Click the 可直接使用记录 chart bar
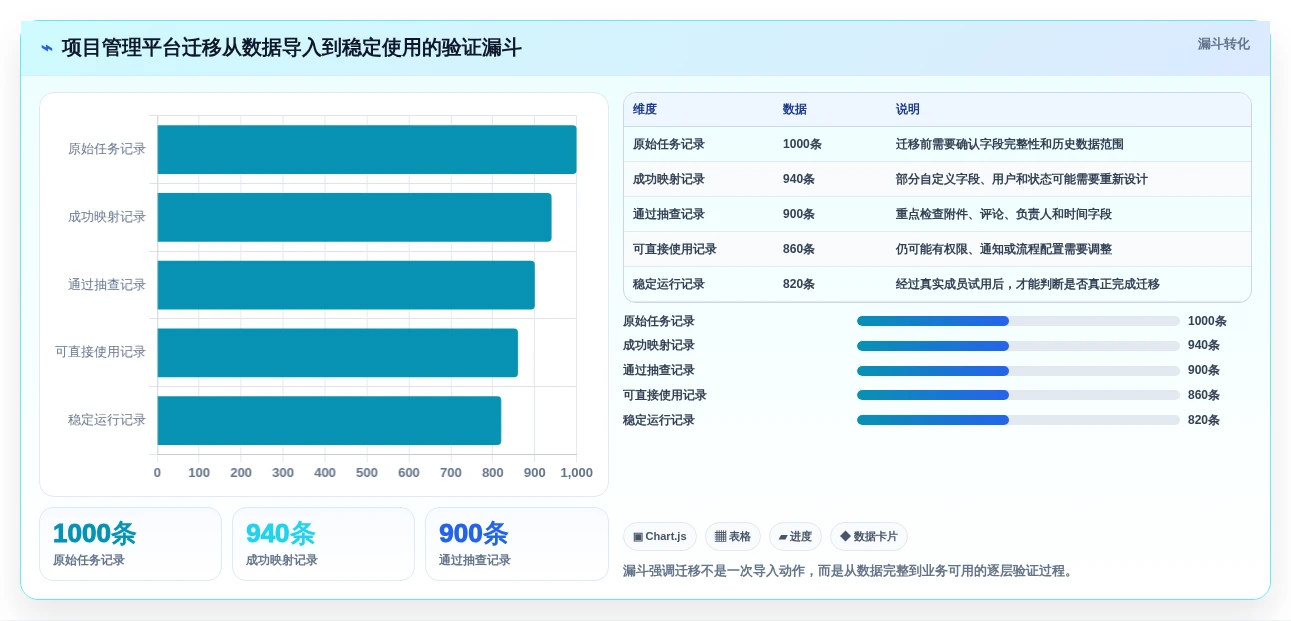1291x621 pixels. pos(338,353)
